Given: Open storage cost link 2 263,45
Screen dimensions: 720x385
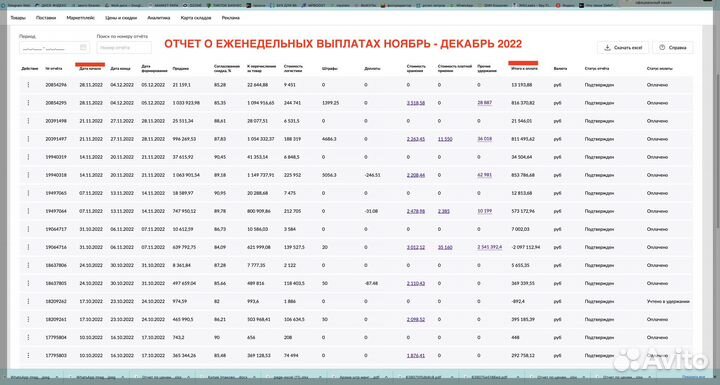Looking at the screenshot, I should tap(416, 139).
